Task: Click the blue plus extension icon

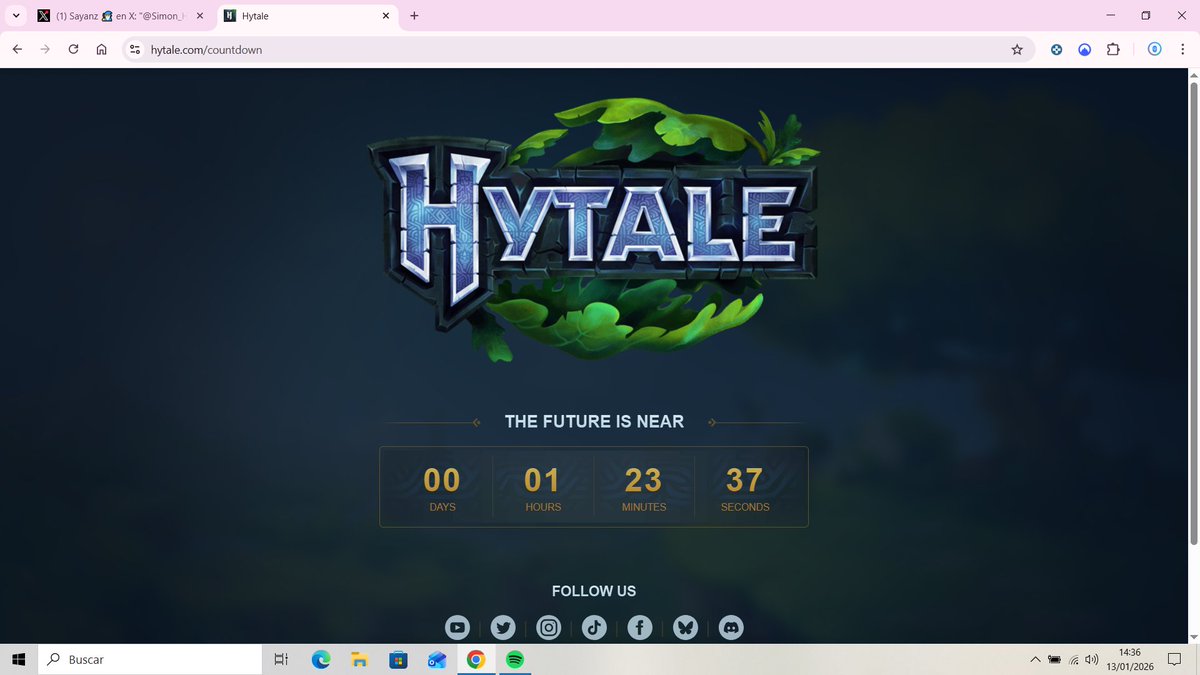Action: (1056, 49)
